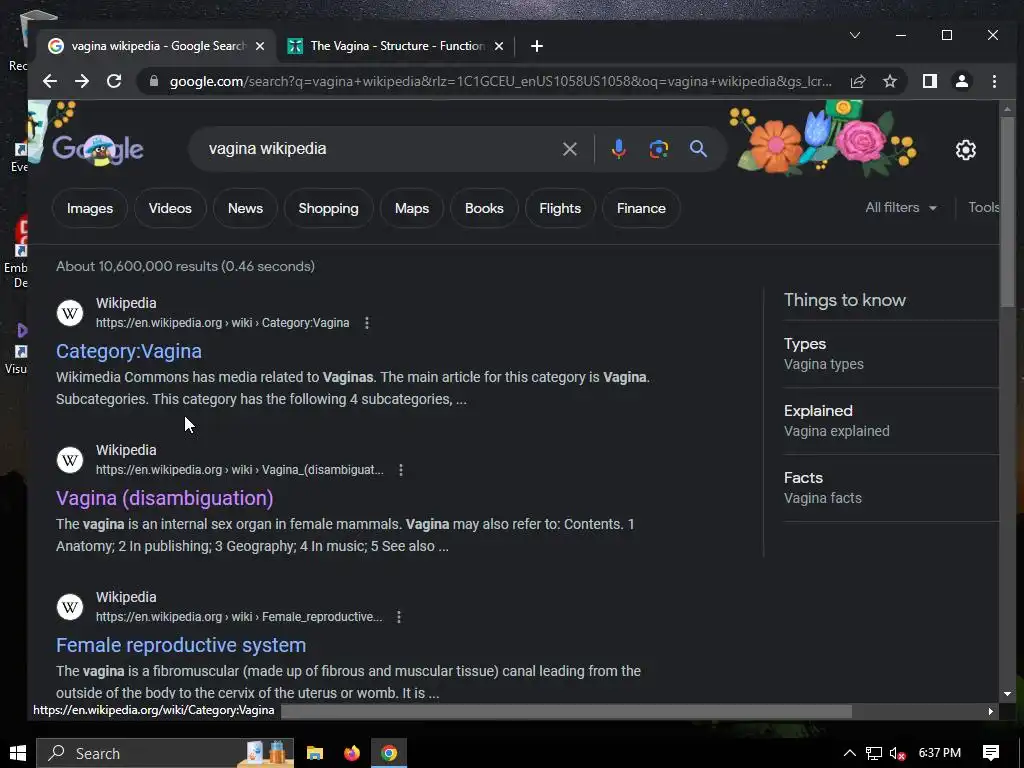The height and width of the screenshot is (768, 1024).
Task: Open network status tray icon
Action: point(874,753)
